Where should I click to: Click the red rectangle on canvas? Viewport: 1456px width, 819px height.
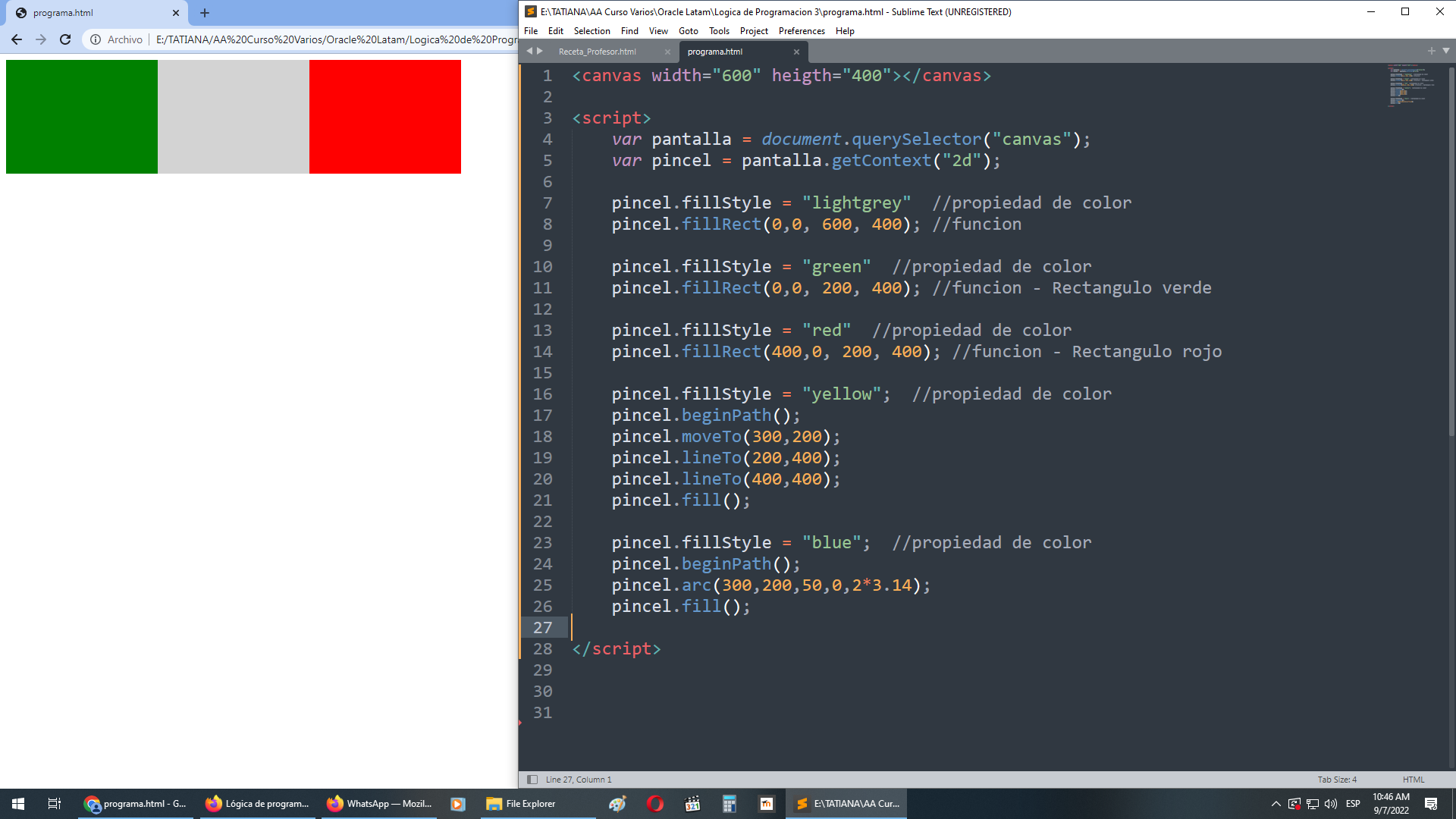(x=385, y=117)
